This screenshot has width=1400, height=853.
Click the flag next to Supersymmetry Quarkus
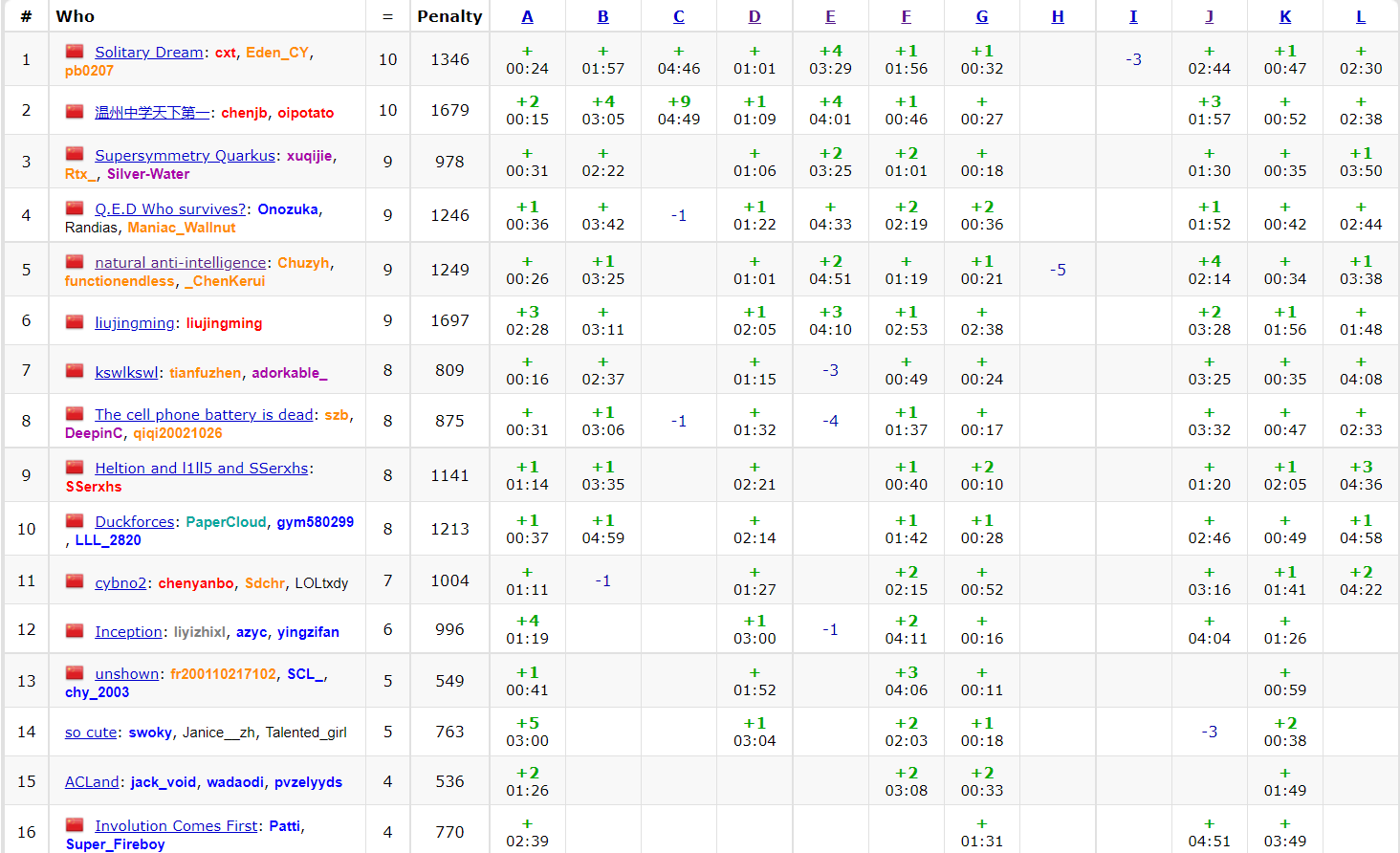point(75,155)
